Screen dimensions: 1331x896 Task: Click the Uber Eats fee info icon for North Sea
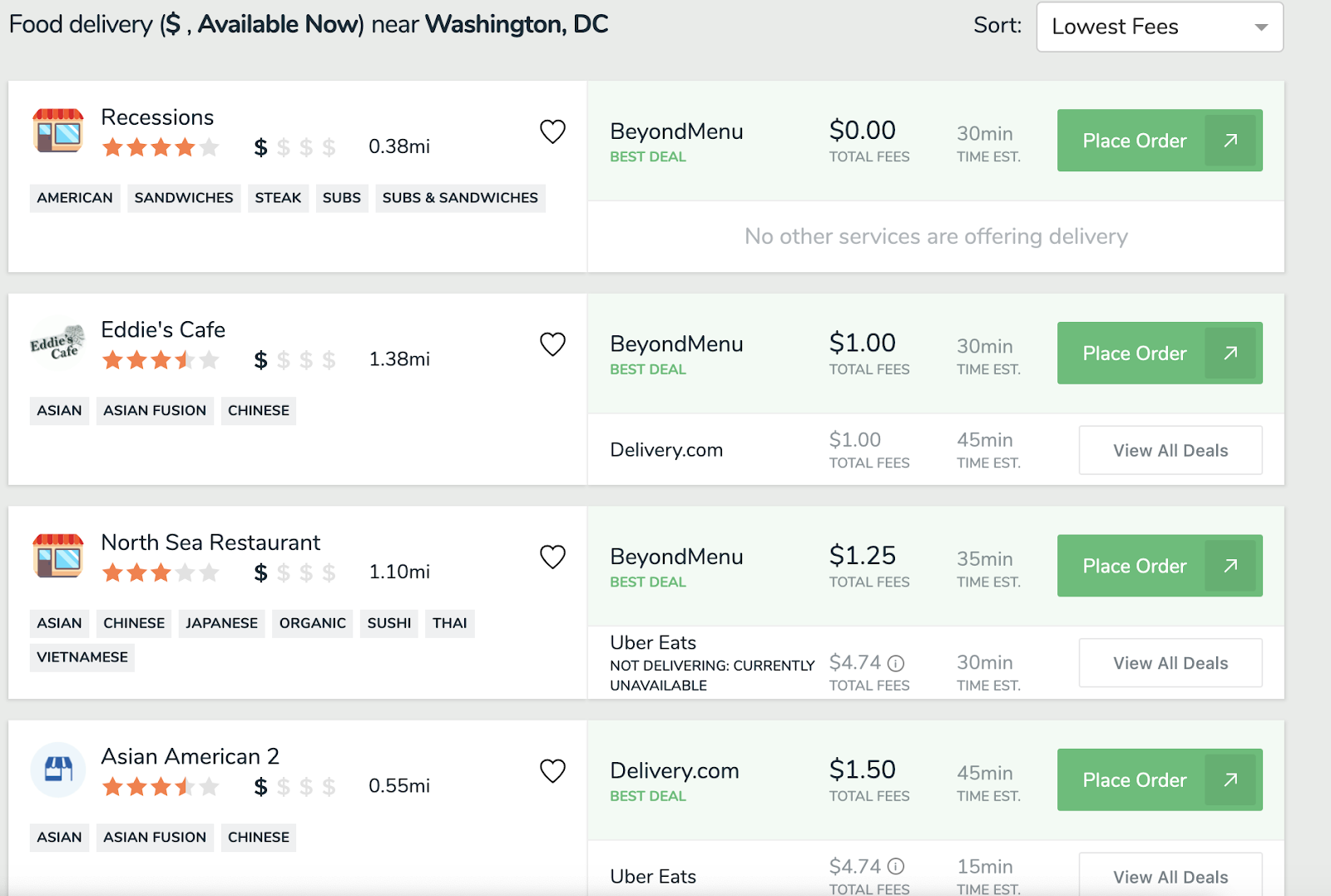896,663
